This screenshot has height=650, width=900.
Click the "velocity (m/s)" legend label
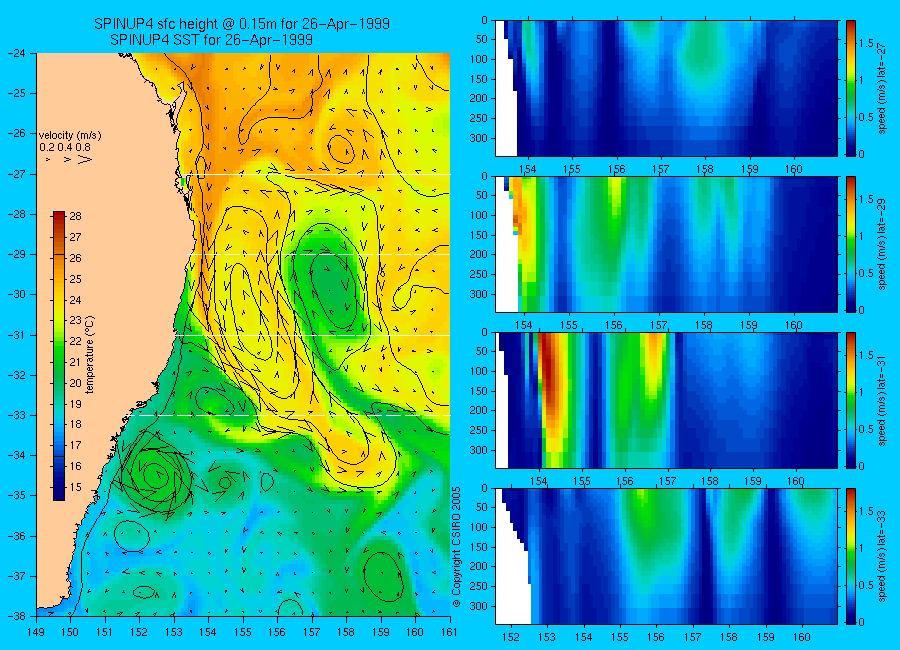(70, 136)
